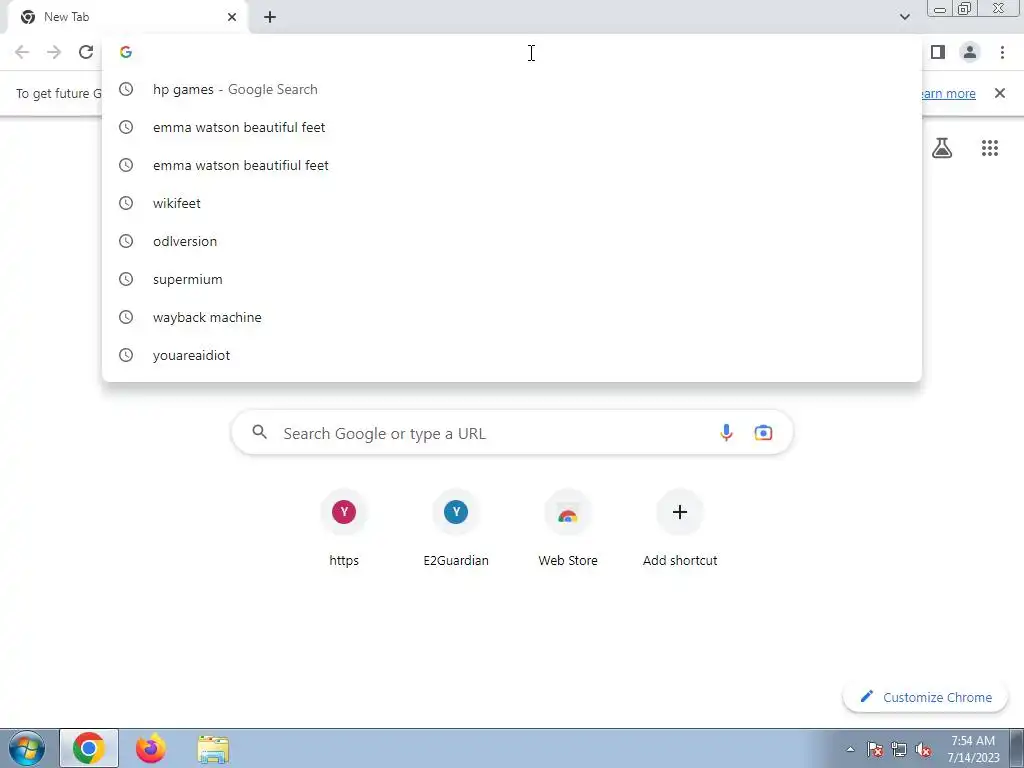
Task: Select suggestion odlversion
Action: click(x=512, y=241)
